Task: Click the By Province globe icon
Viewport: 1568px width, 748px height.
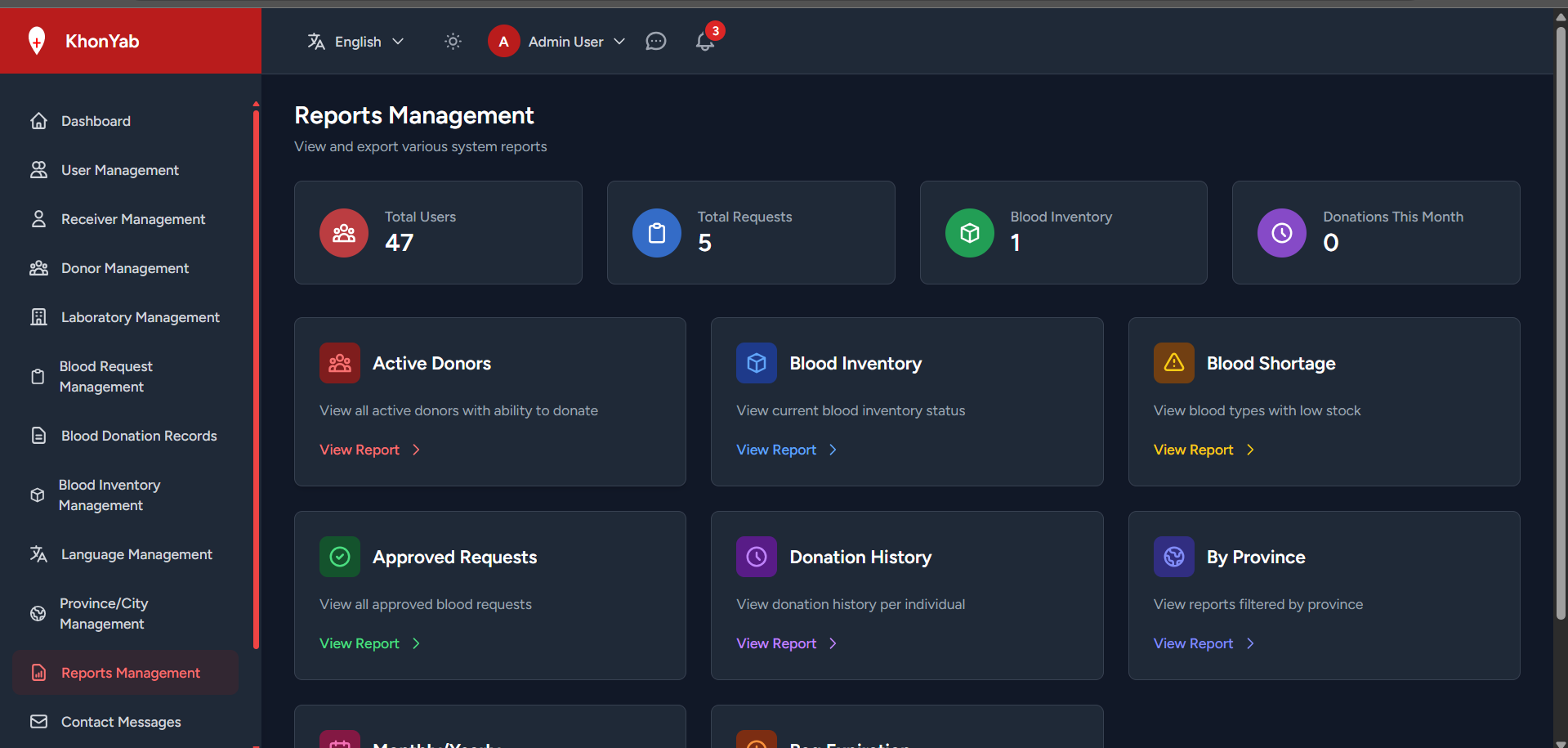Action: click(1174, 557)
